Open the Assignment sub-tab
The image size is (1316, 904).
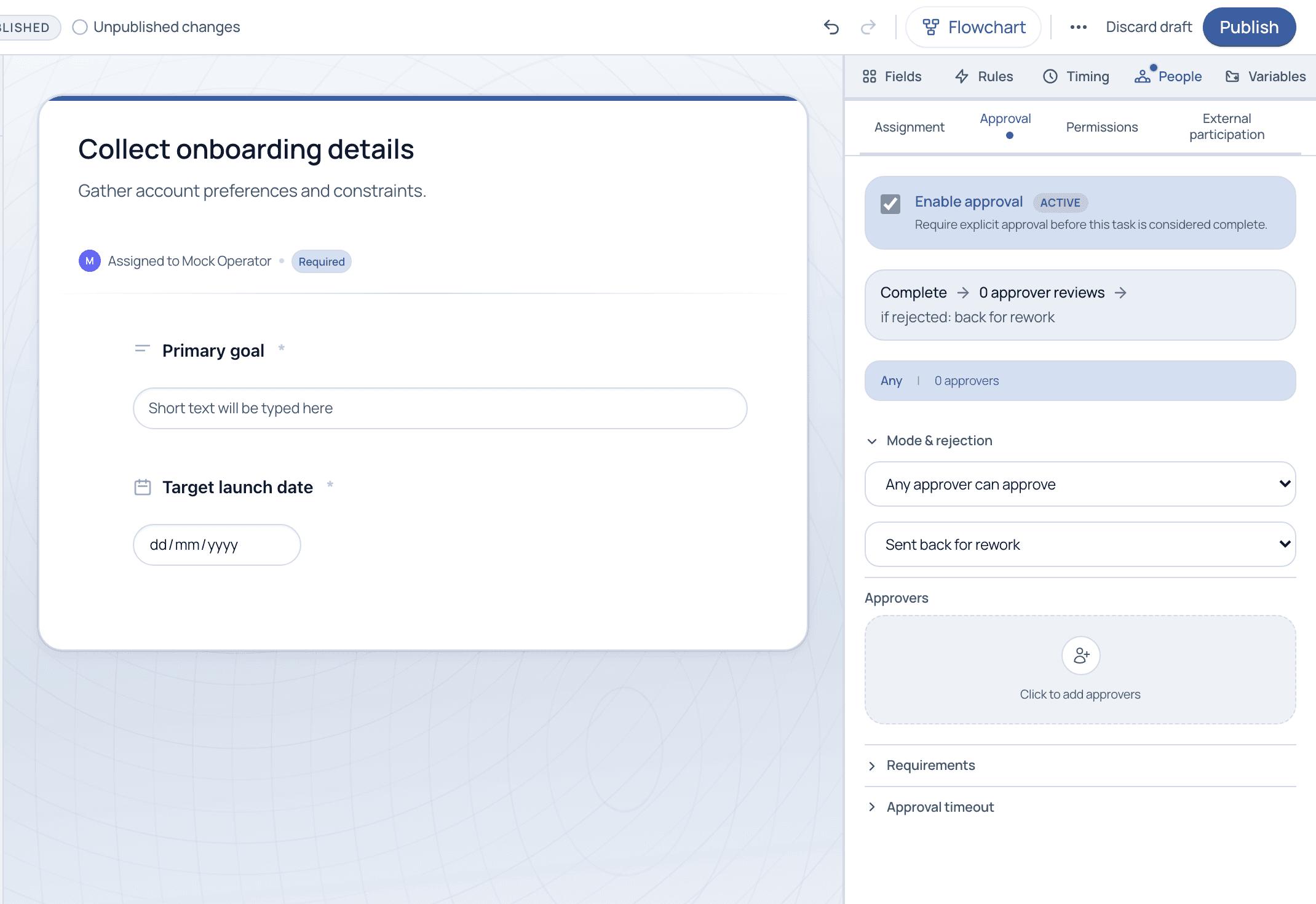tap(909, 127)
